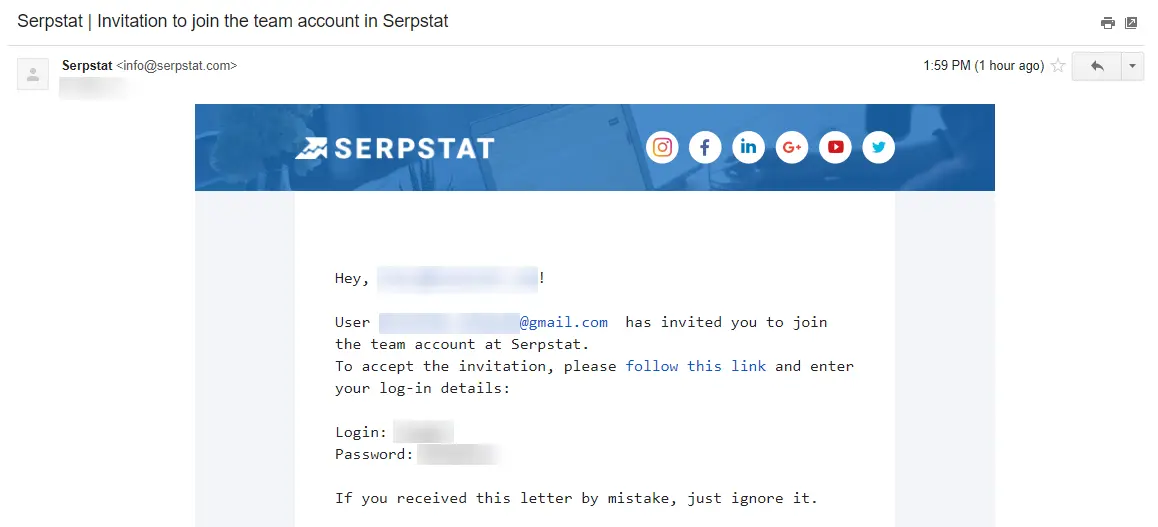1158x527 pixels.
Task: Open Serpstat's Instagram page icon
Action: point(662,148)
